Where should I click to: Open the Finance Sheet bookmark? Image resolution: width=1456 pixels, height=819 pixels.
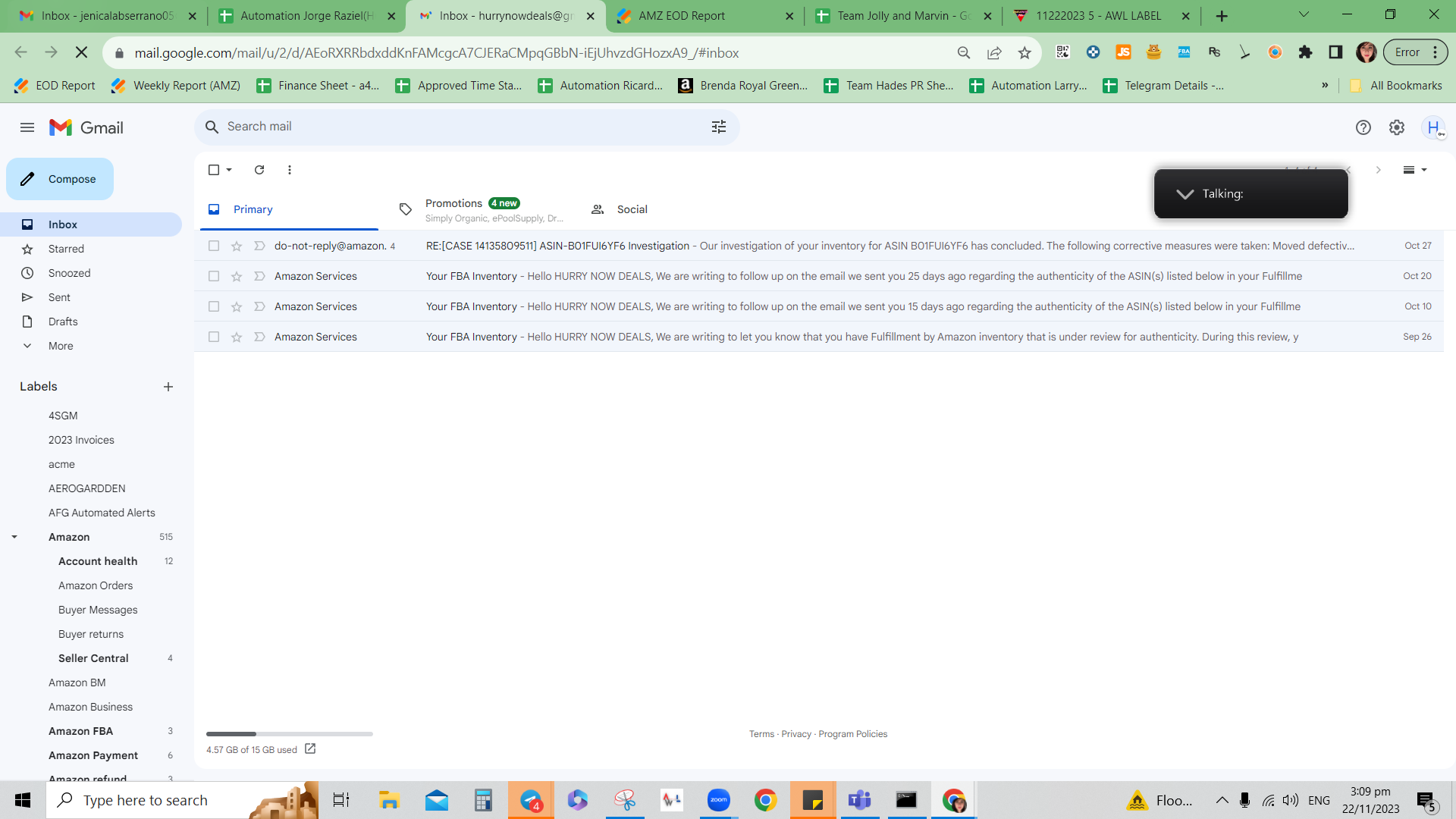[x=318, y=86]
